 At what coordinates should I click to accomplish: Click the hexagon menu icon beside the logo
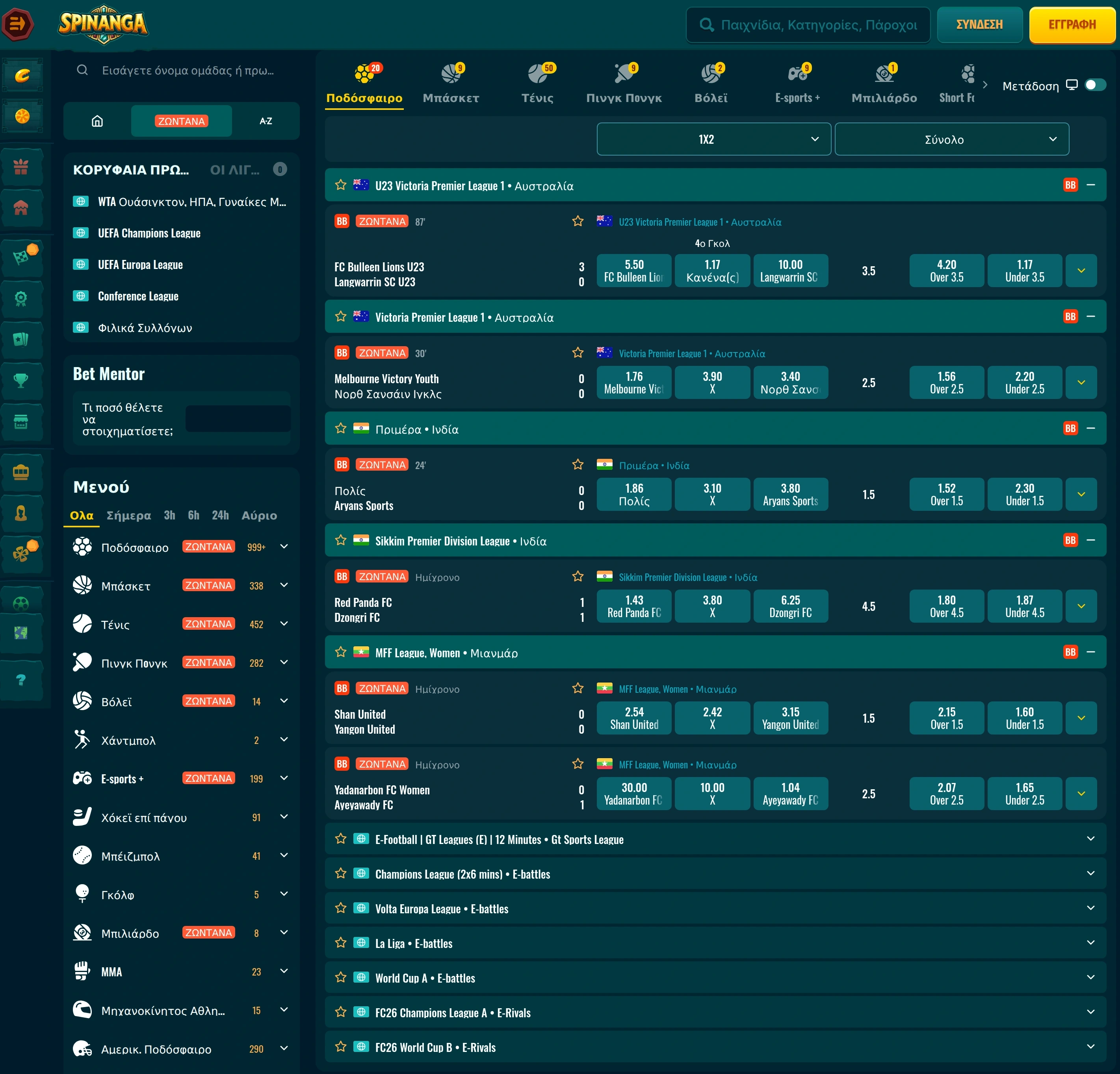(x=17, y=24)
